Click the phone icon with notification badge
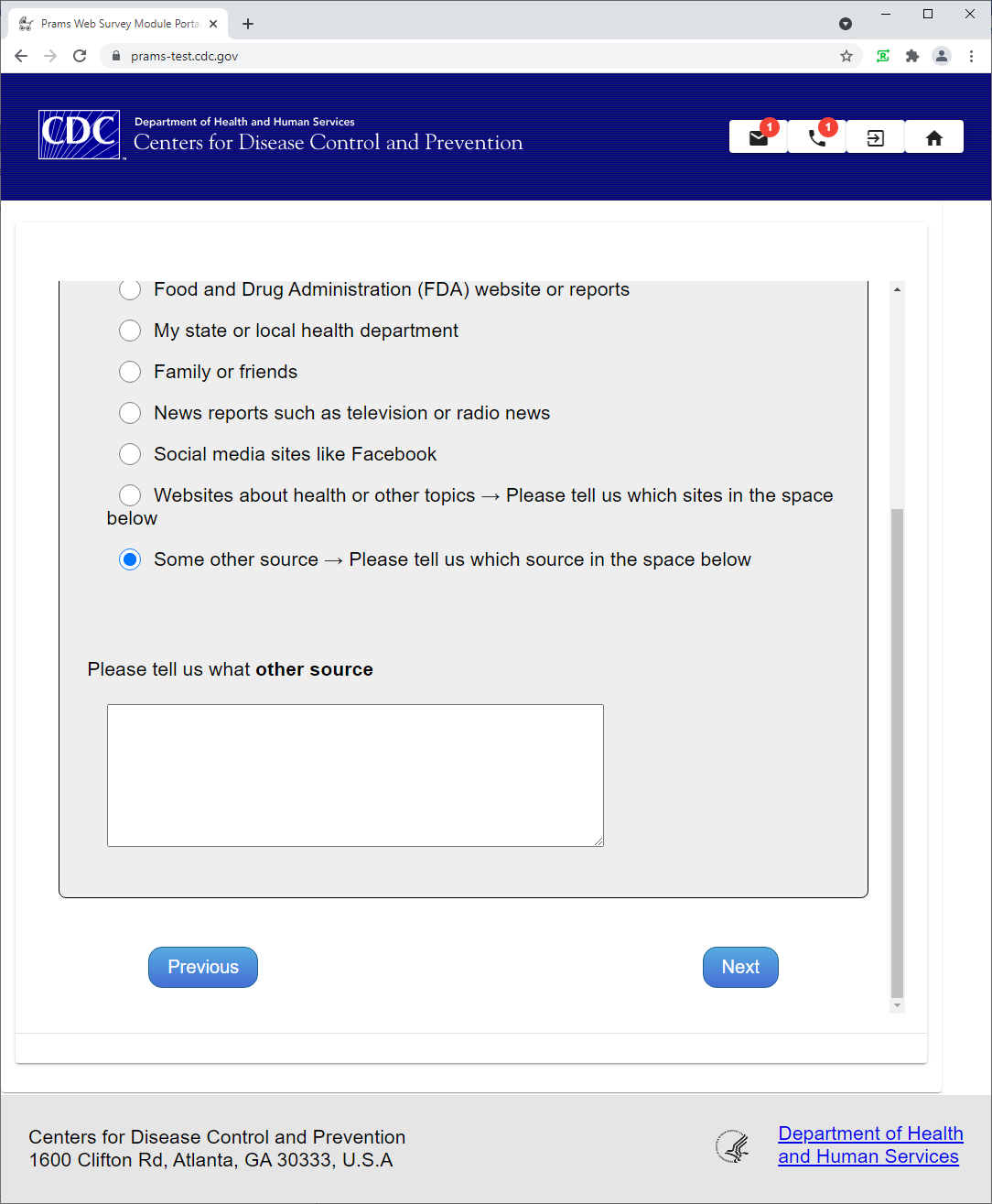Viewport: 992px width, 1204px height. [816, 137]
